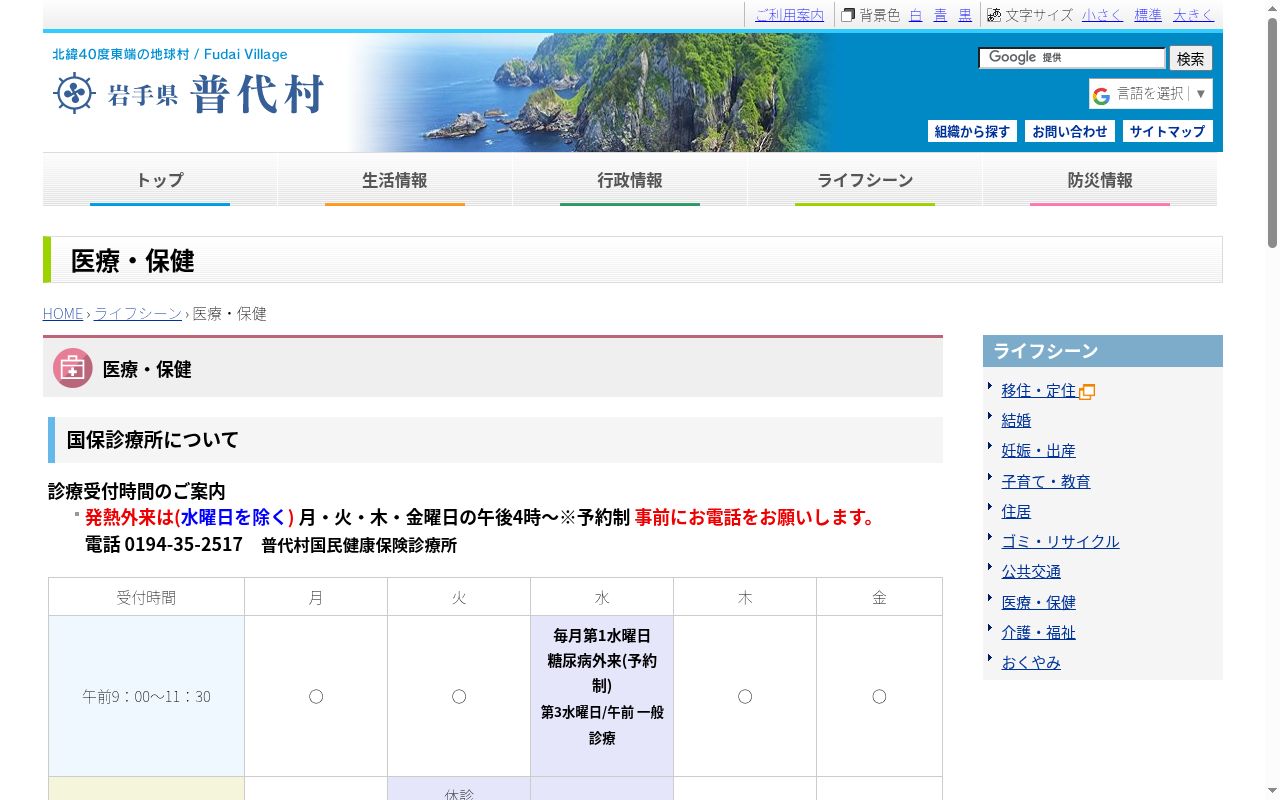Open the 結婚 sidebar link

coord(1016,421)
